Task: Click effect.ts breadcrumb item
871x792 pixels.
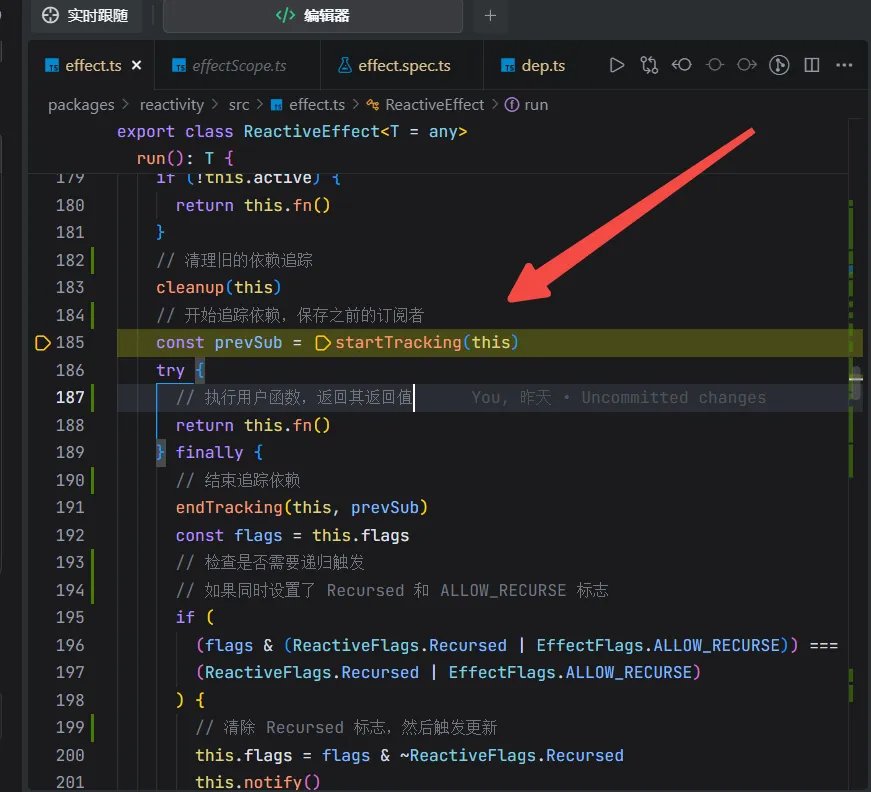Action: tap(308, 105)
